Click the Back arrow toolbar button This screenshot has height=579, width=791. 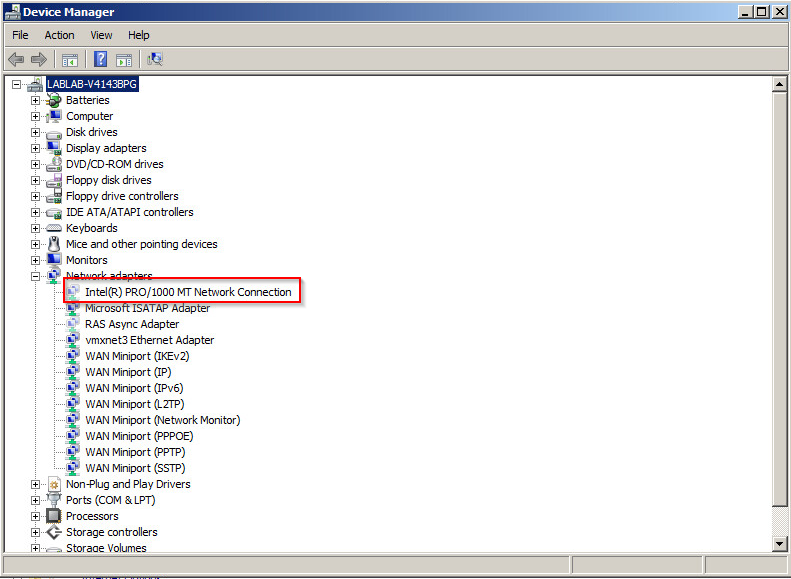point(16,60)
